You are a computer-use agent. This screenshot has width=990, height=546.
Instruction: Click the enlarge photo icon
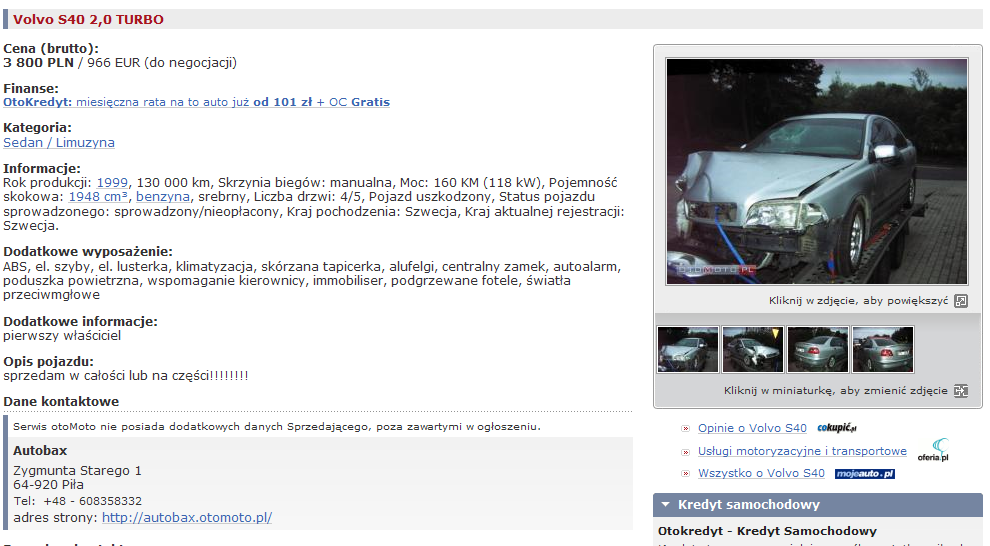click(x=960, y=301)
